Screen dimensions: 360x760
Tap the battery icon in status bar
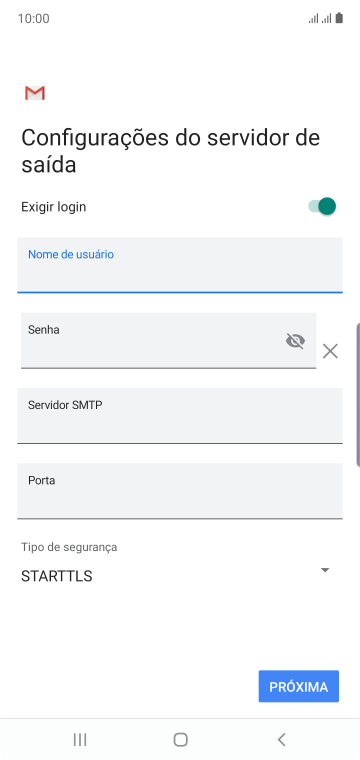coord(339,18)
